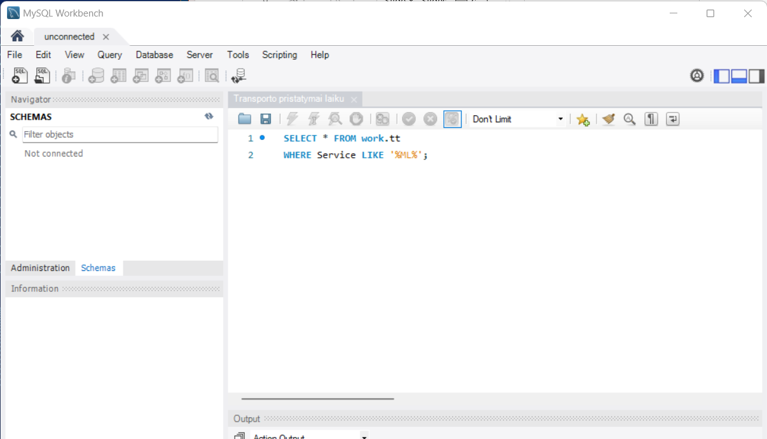Close the Transporto pristatymai laiku tab
This screenshot has width=767, height=439.
tap(354, 99)
